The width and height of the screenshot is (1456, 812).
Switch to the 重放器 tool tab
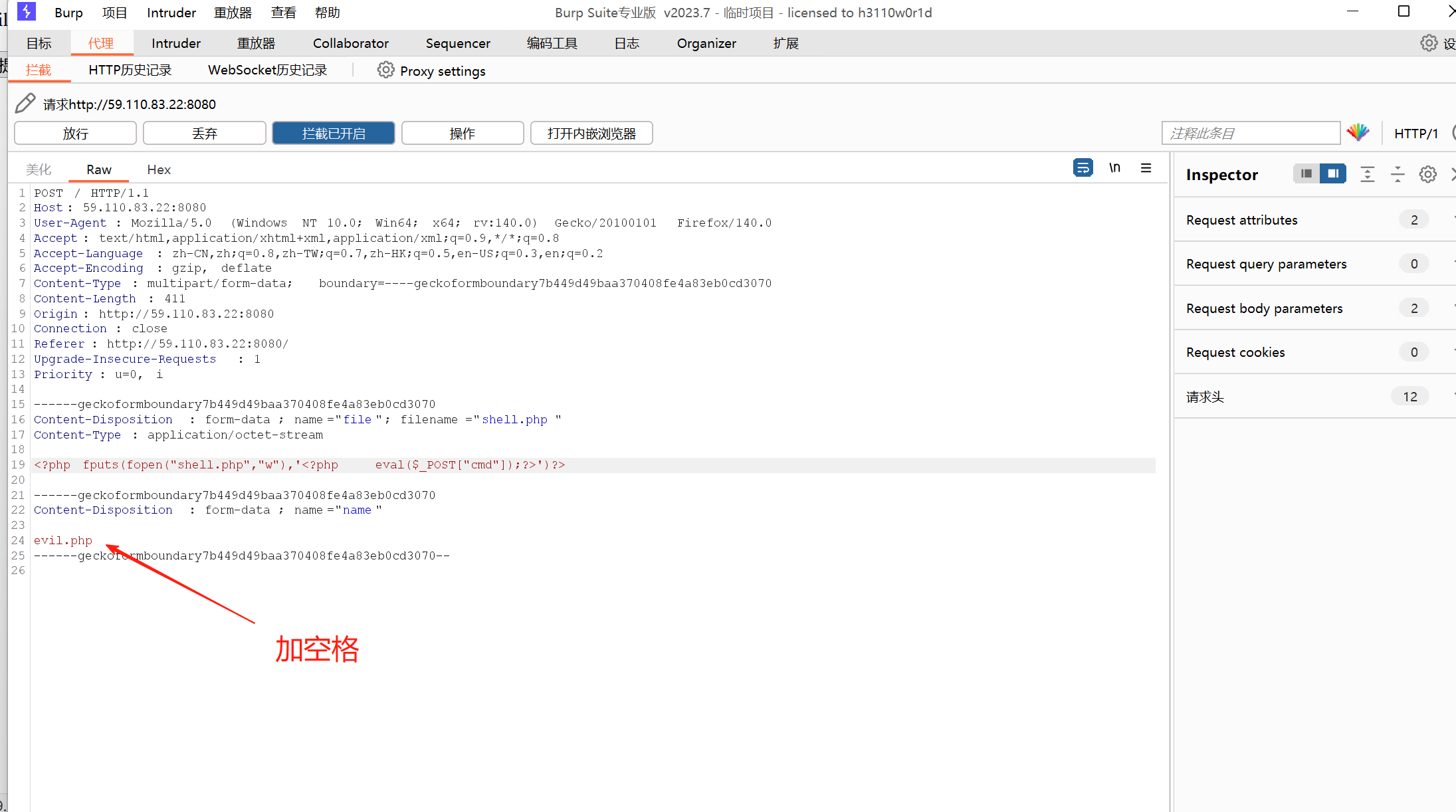click(x=257, y=43)
